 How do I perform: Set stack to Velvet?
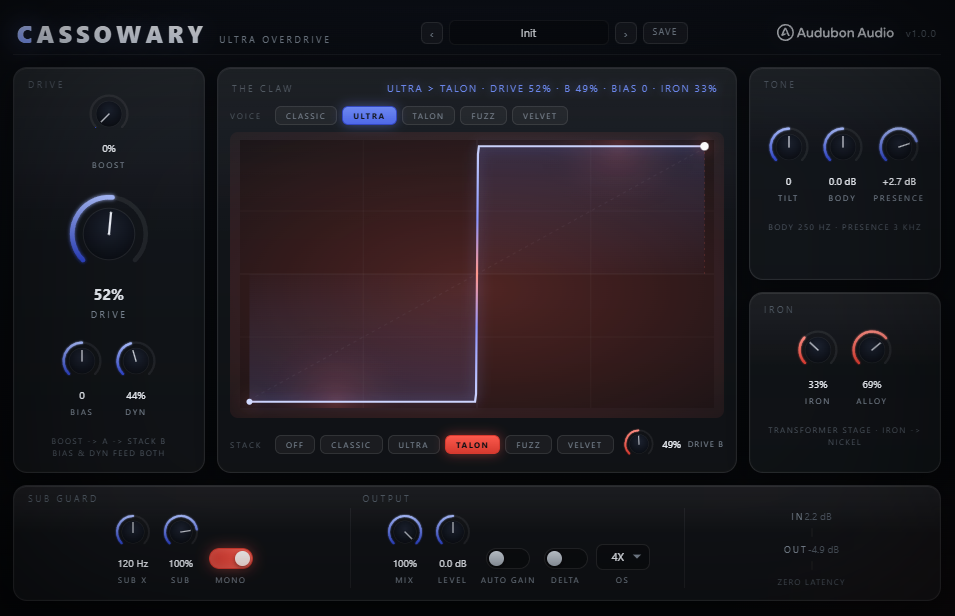tap(585, 445)
